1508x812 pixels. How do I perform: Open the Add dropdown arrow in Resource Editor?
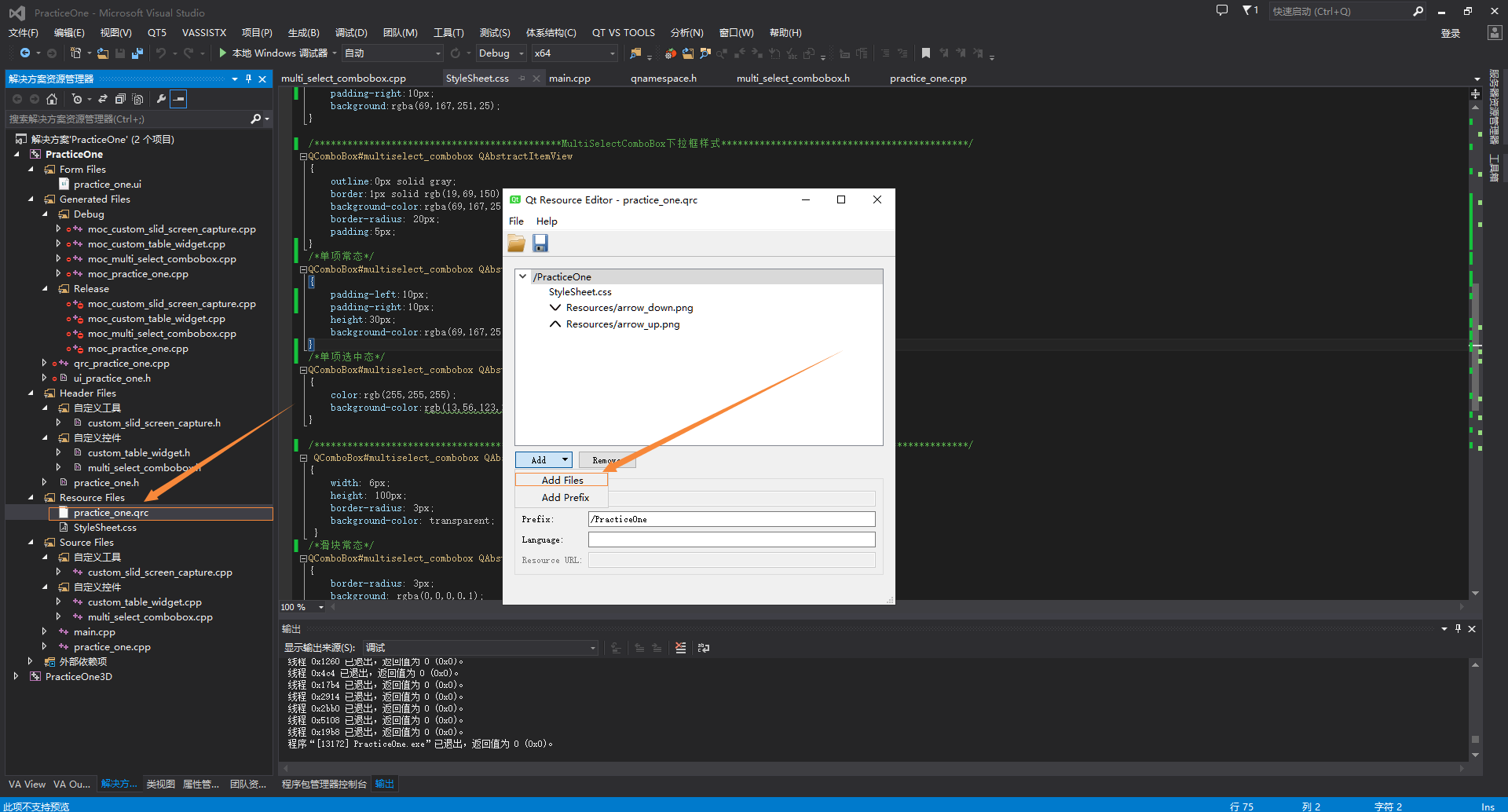coord(565,460)
